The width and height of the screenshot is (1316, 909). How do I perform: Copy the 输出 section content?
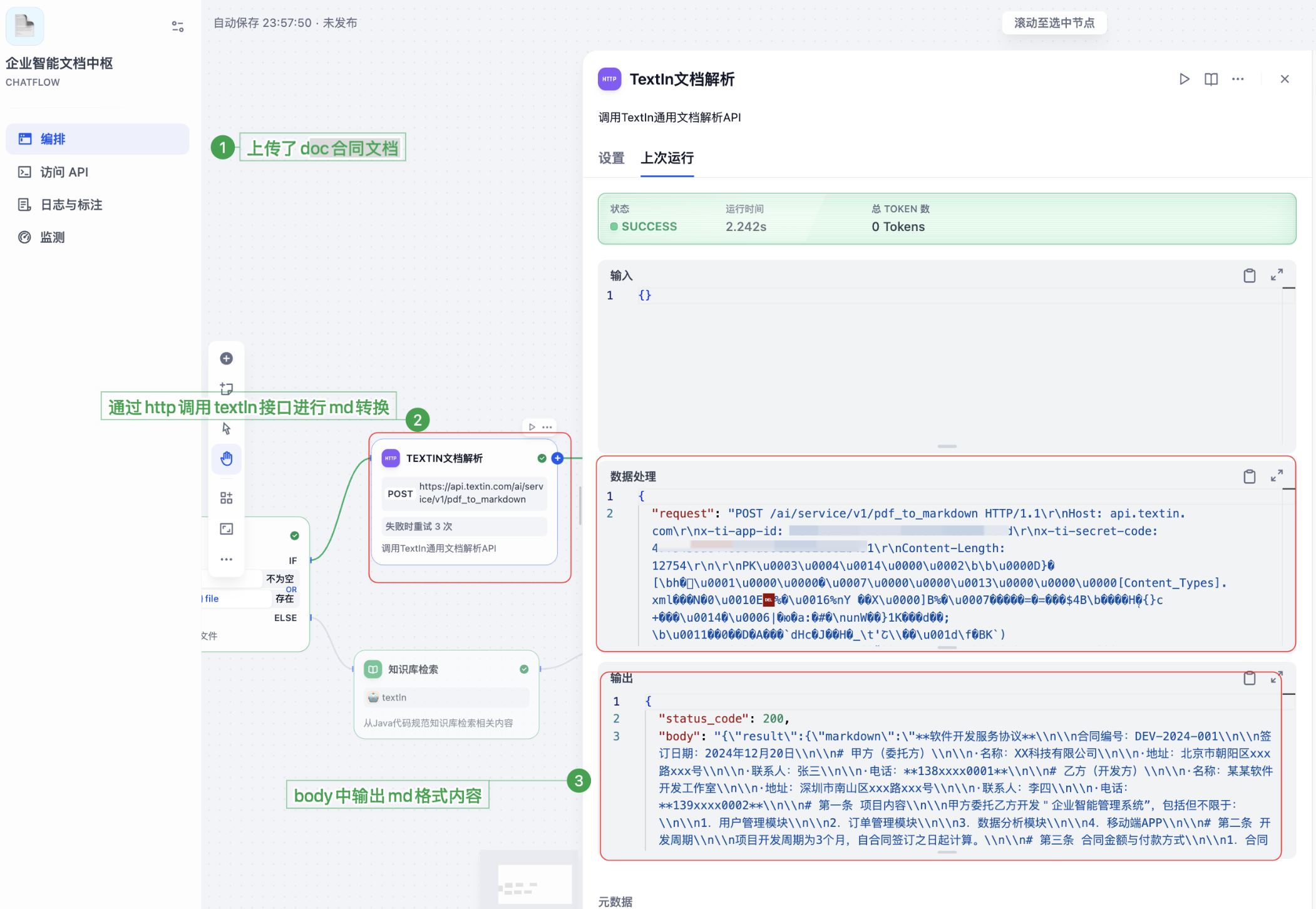click(x=1249, y=679)
